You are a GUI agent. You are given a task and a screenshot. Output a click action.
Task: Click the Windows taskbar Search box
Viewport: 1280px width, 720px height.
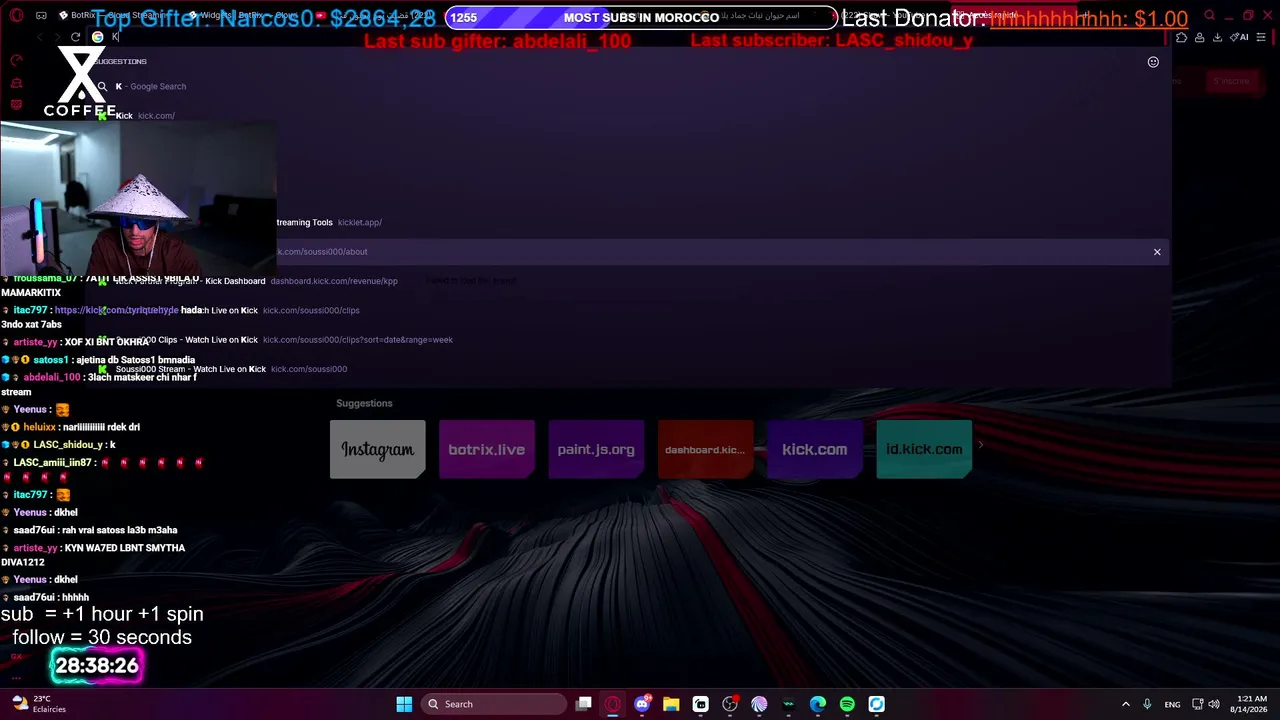pos(494,704)
